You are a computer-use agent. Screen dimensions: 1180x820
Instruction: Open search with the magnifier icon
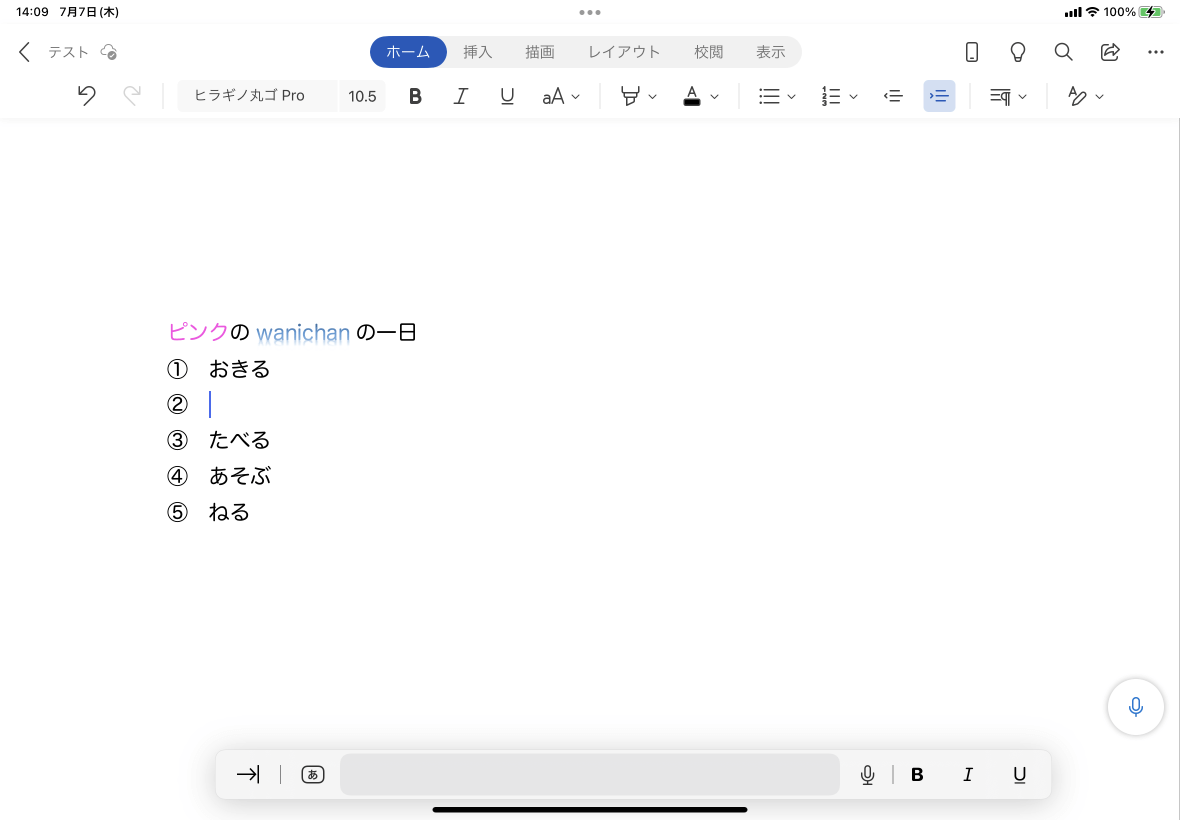coord(1063,52)
